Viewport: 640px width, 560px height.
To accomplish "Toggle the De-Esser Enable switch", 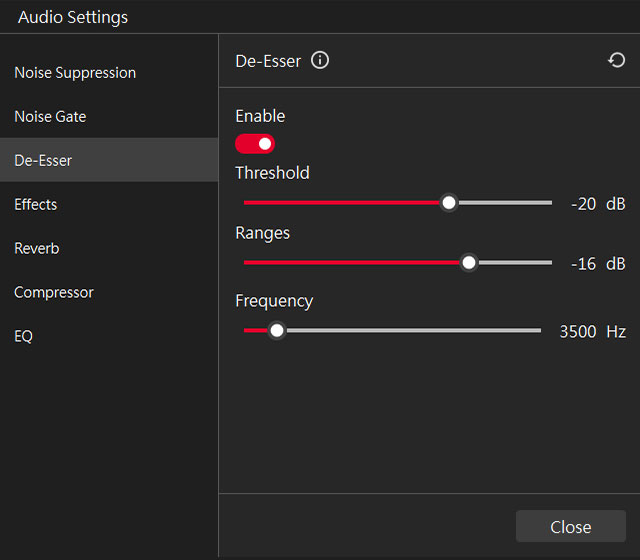I will pos(255,144).
